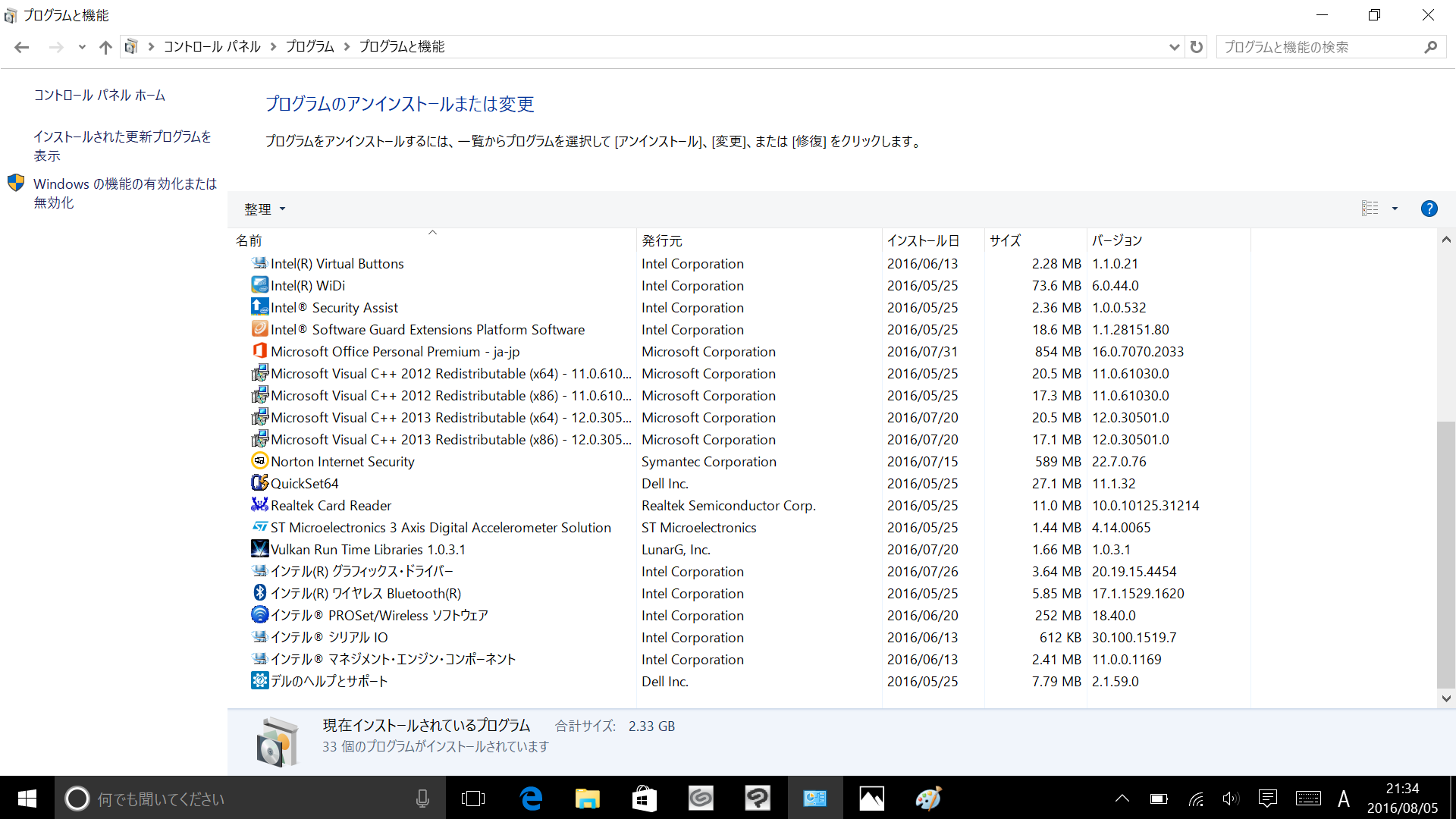This screenshot has height=819, width=1456.
Task: Open the コントロール パネル ホーム link
Action: 99,95
